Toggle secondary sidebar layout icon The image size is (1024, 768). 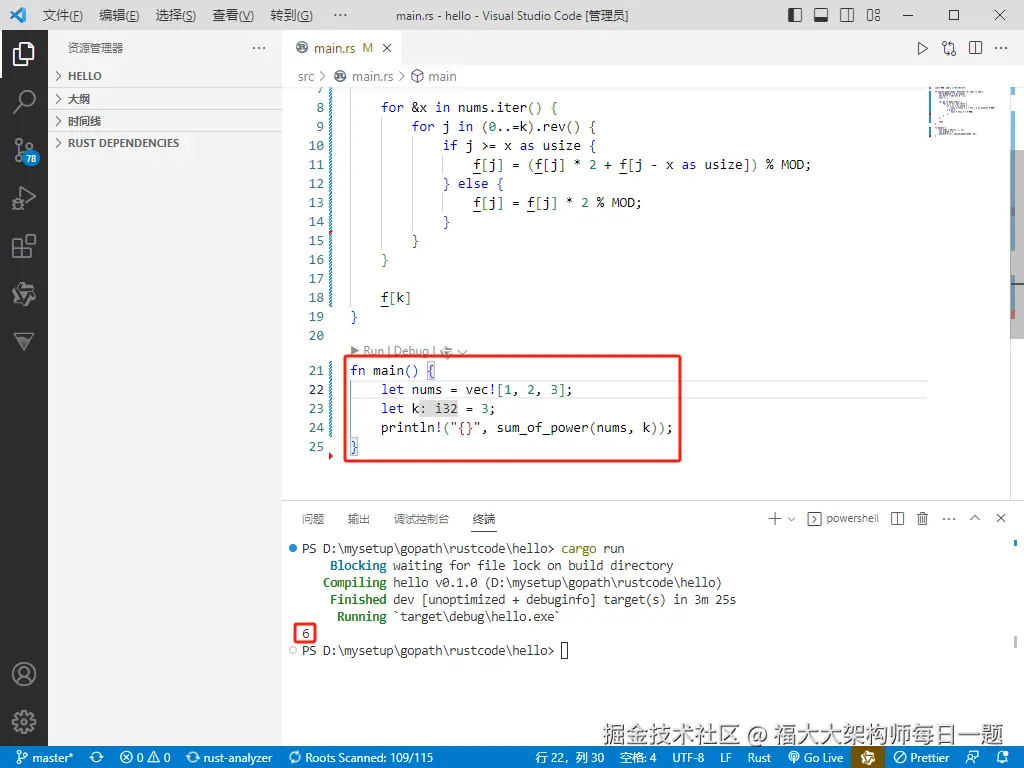[847, 15]
